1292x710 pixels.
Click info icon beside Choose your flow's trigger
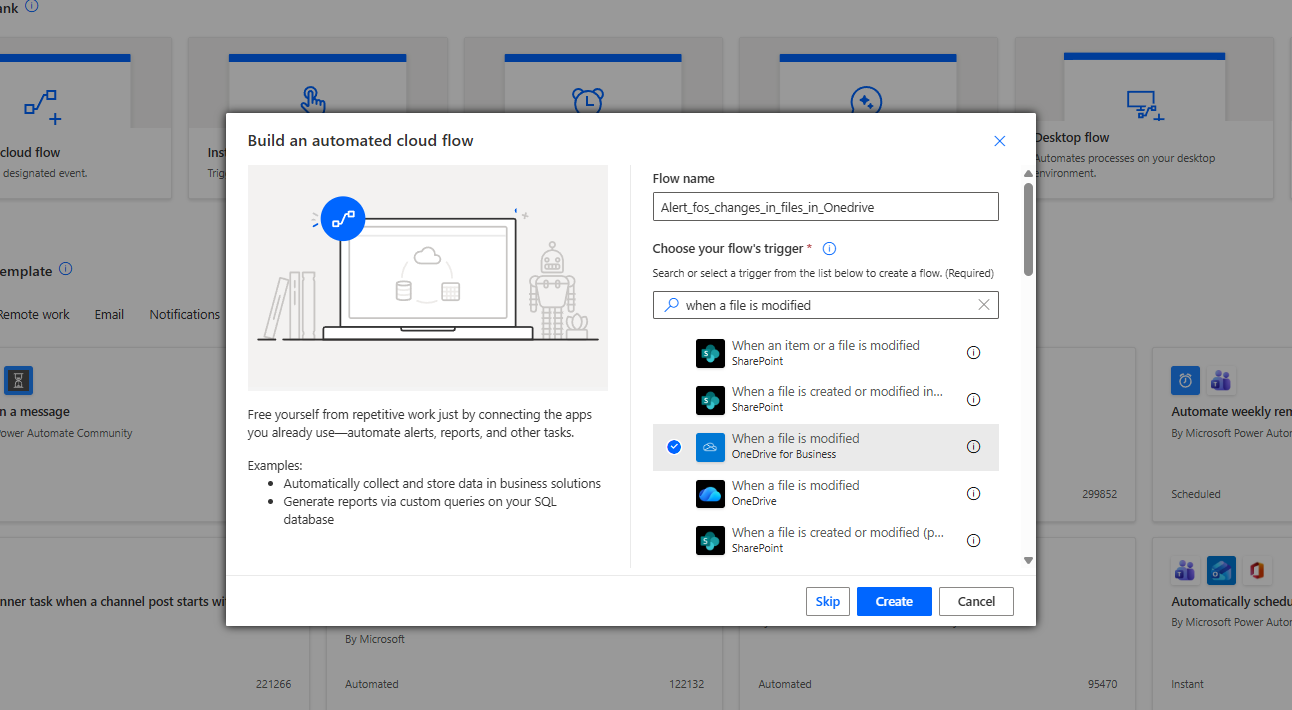828,249
